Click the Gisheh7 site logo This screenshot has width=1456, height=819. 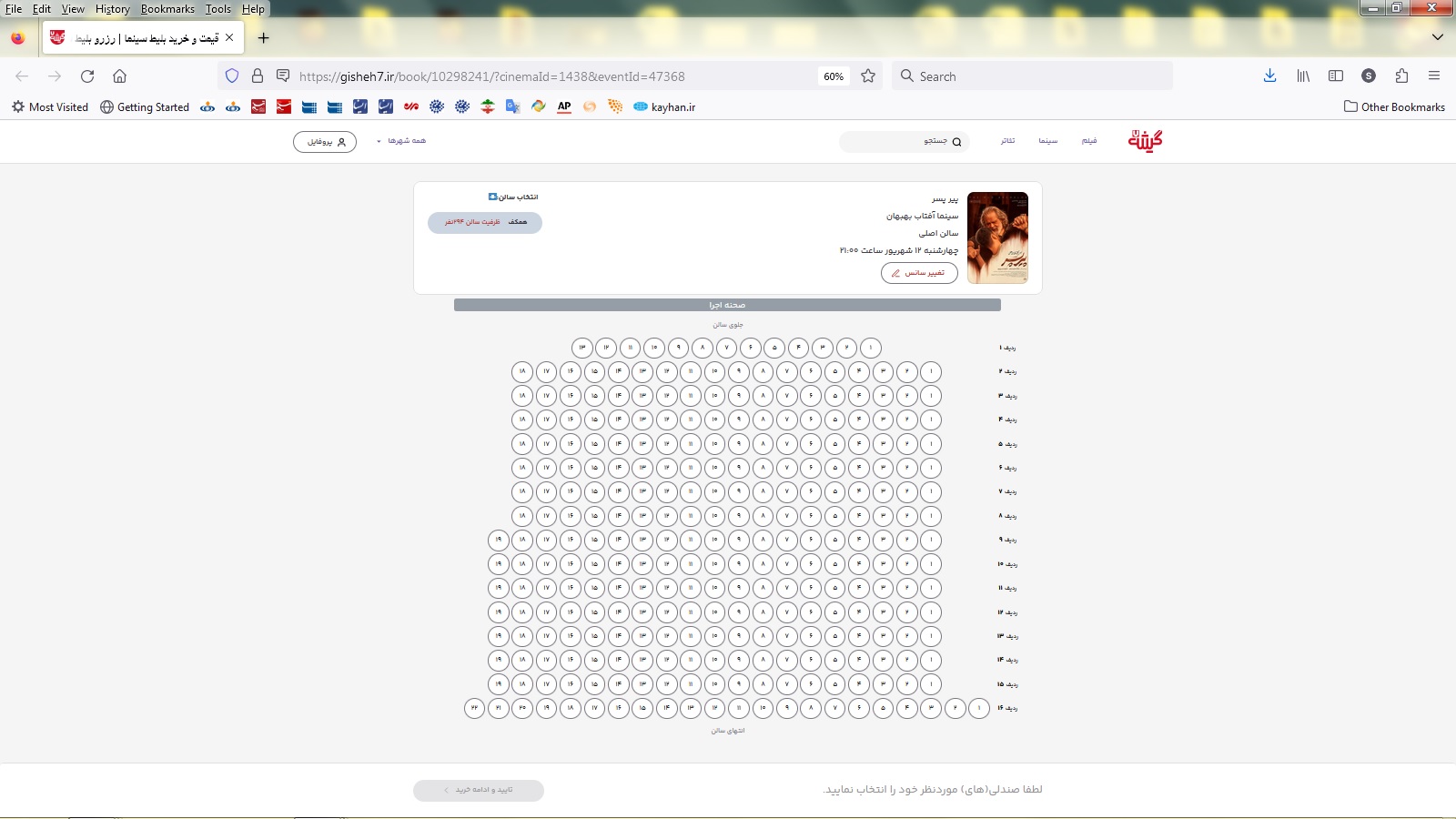[1145, 140]
